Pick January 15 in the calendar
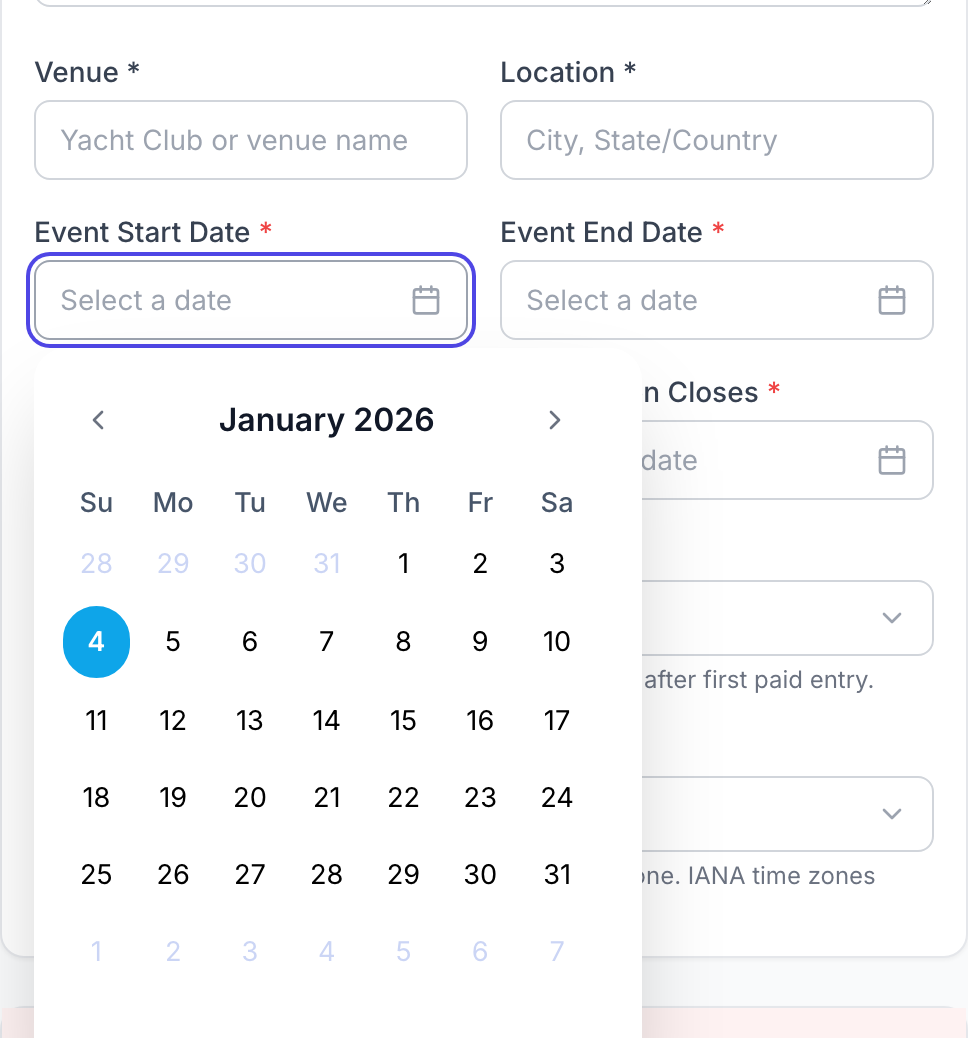The width and height of the screenshot is (968, 1038). click(x=403, y=720)
